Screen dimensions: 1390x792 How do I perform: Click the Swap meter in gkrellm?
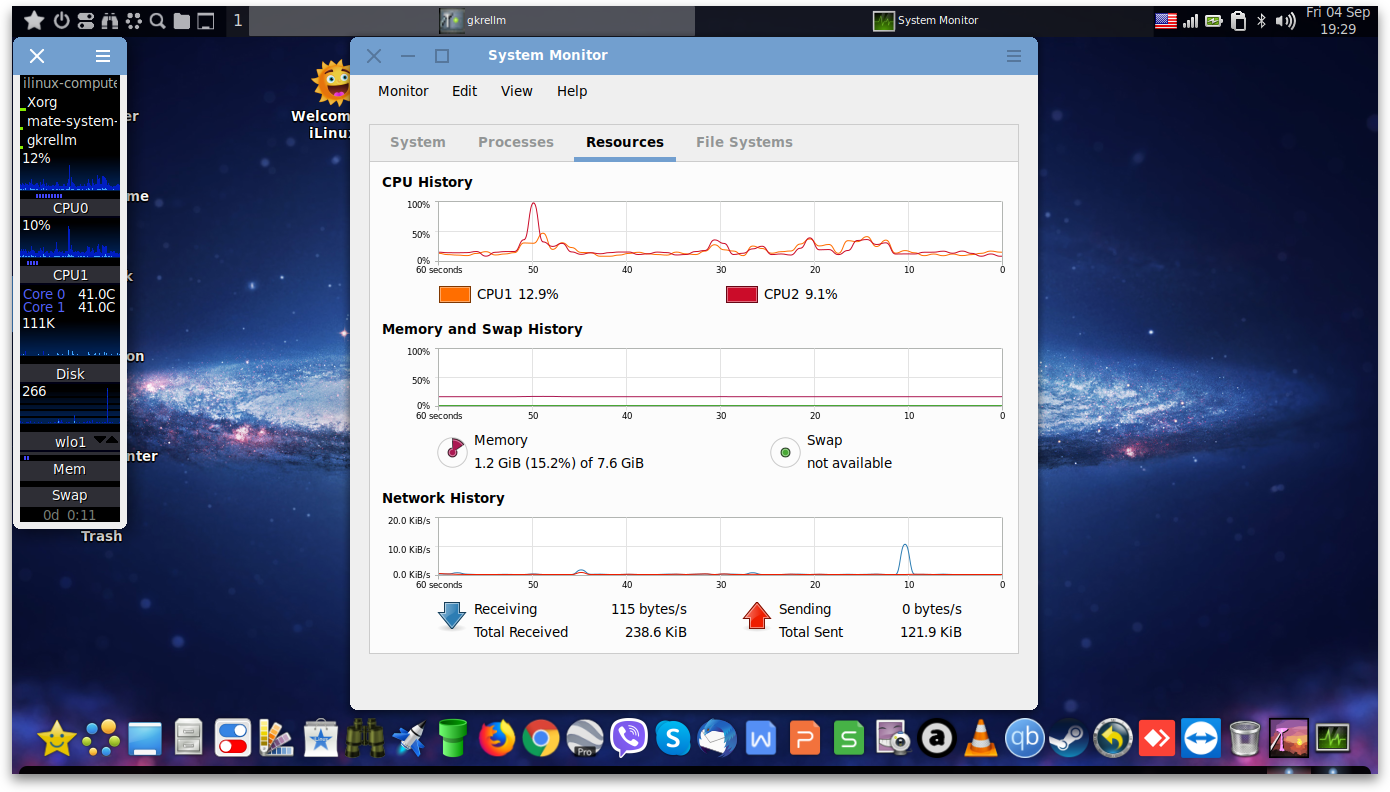click(x=70, y=495)
